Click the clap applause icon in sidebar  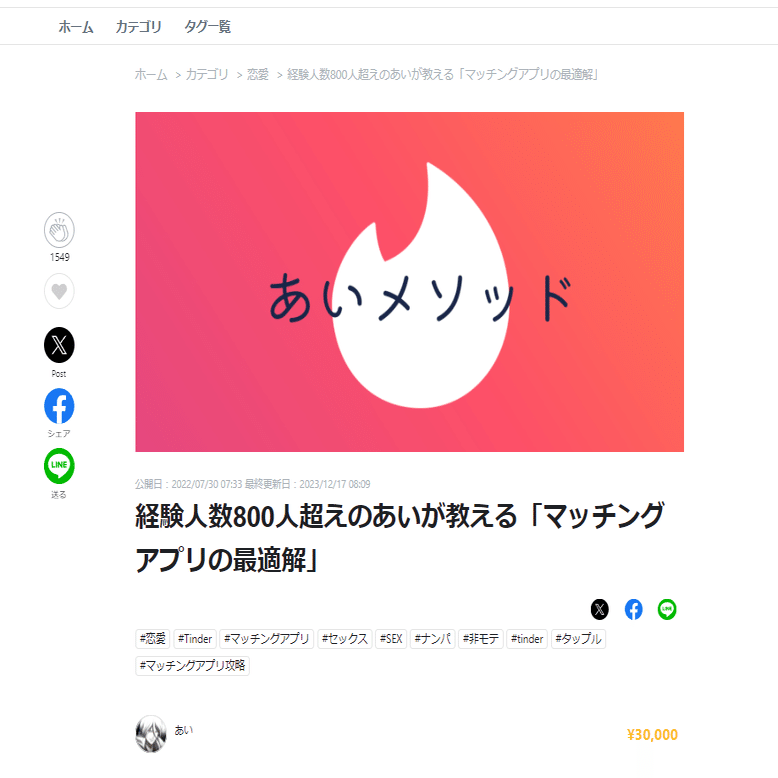click(x=59, y=230)
